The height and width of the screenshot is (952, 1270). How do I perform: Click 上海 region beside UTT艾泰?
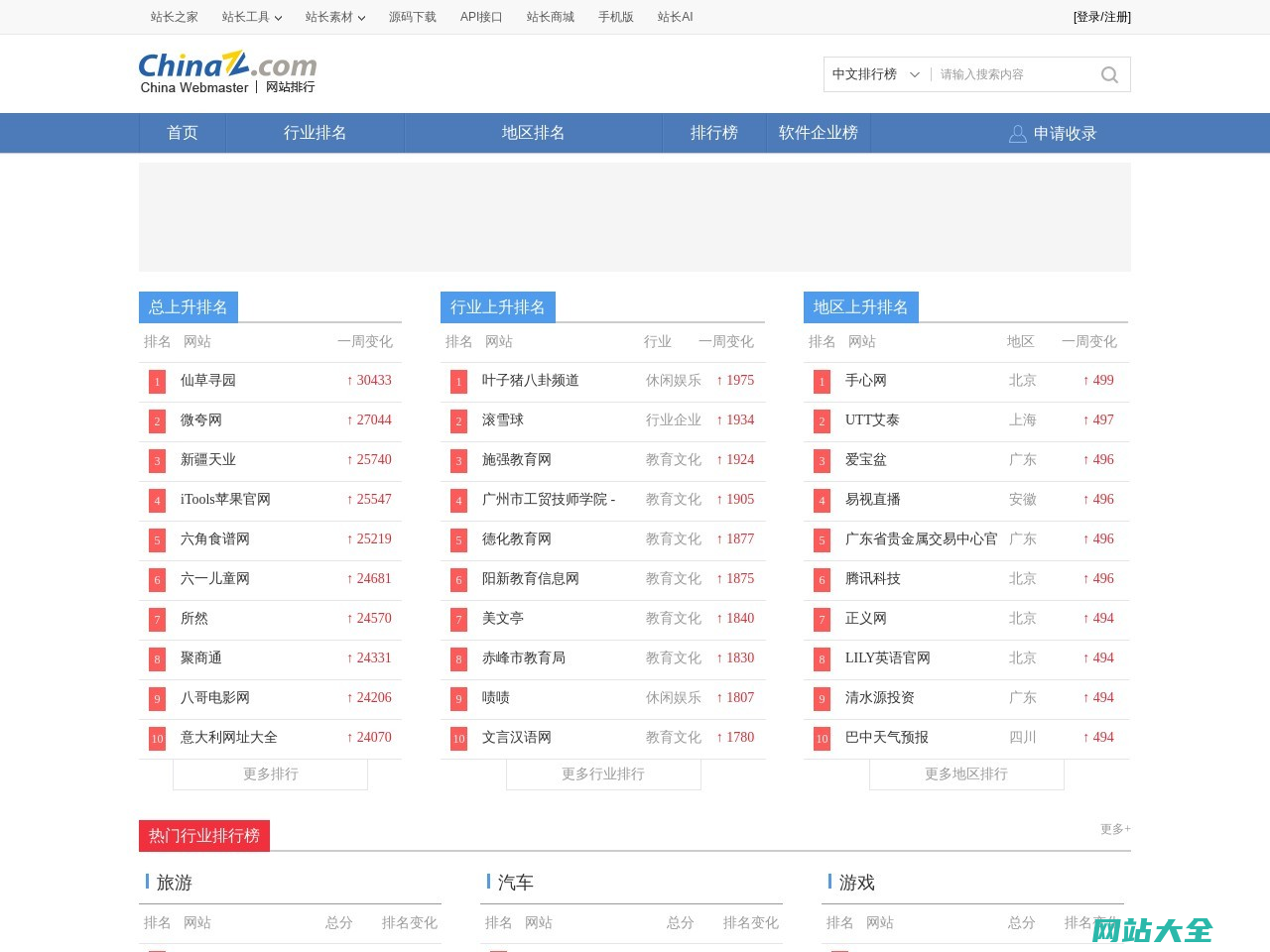pos(1023,420)
